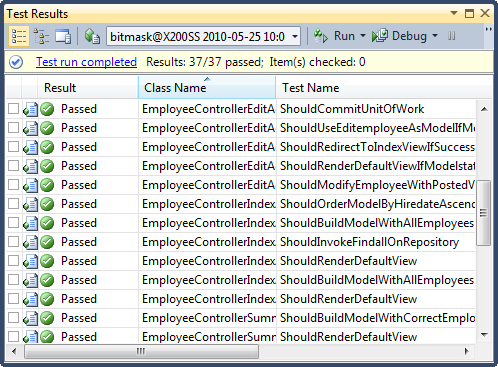Select the ShouldCommitUnitOfWork test name
This screenshot has height=367, width=498.
[352, 109]
